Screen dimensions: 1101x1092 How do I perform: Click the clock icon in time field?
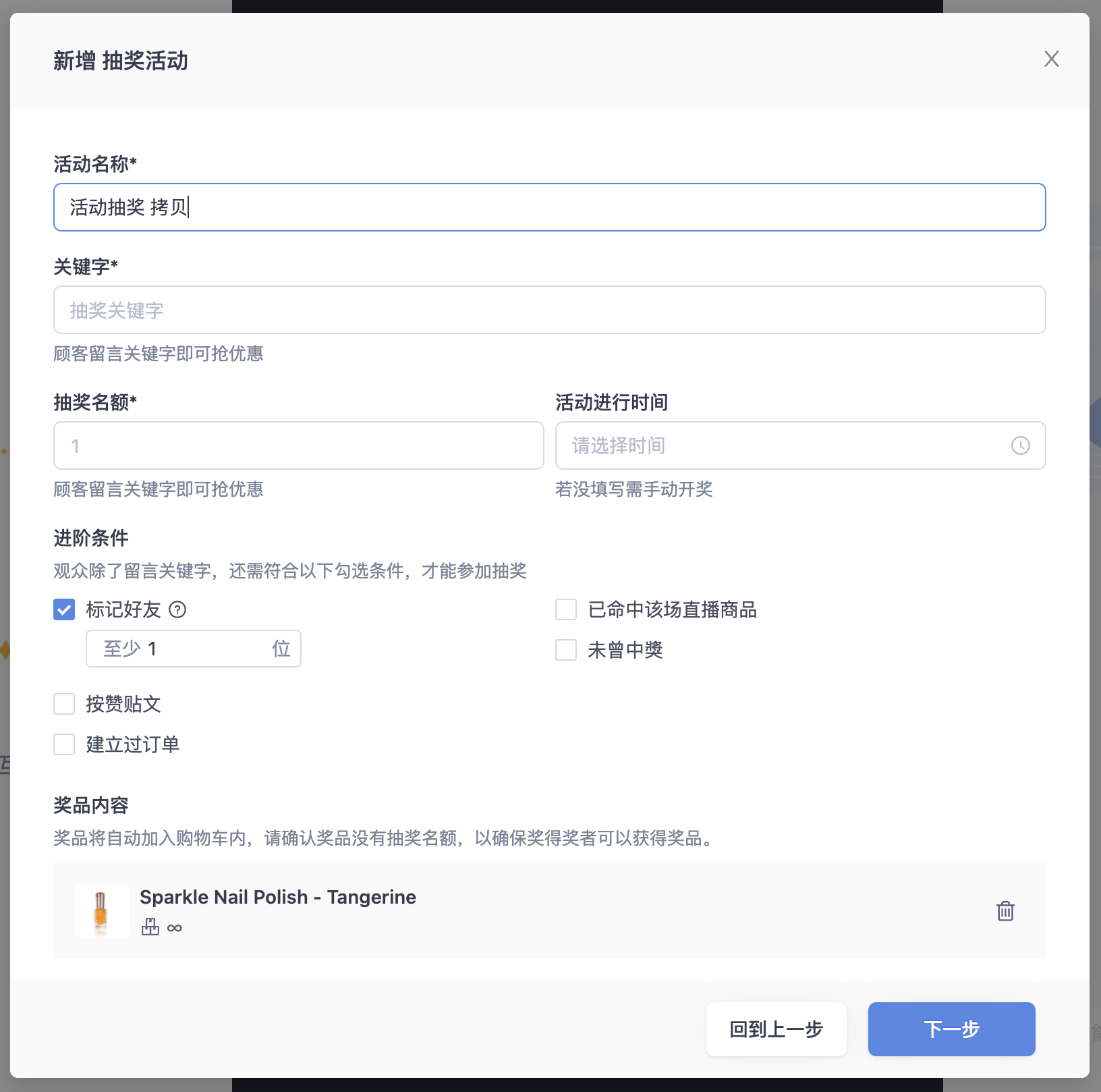click(x=1020, y=445)
